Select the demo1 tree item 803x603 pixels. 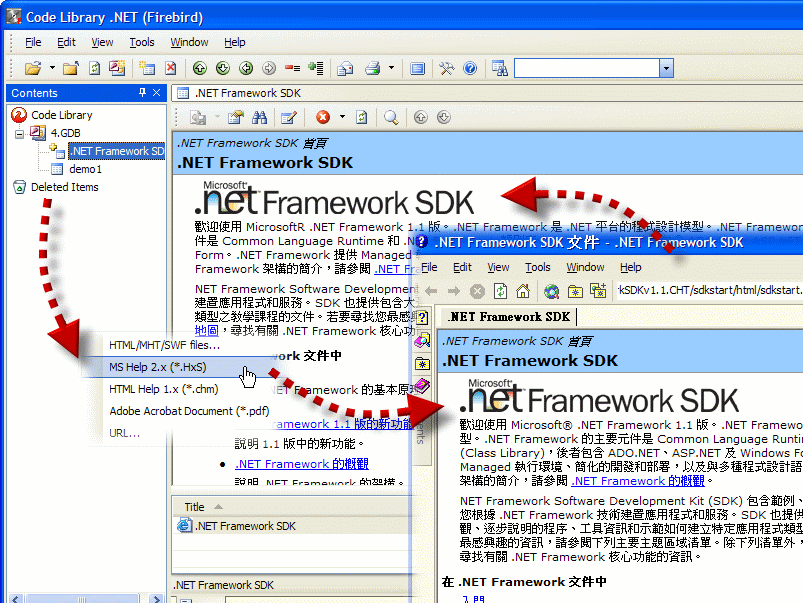point(86,169)
